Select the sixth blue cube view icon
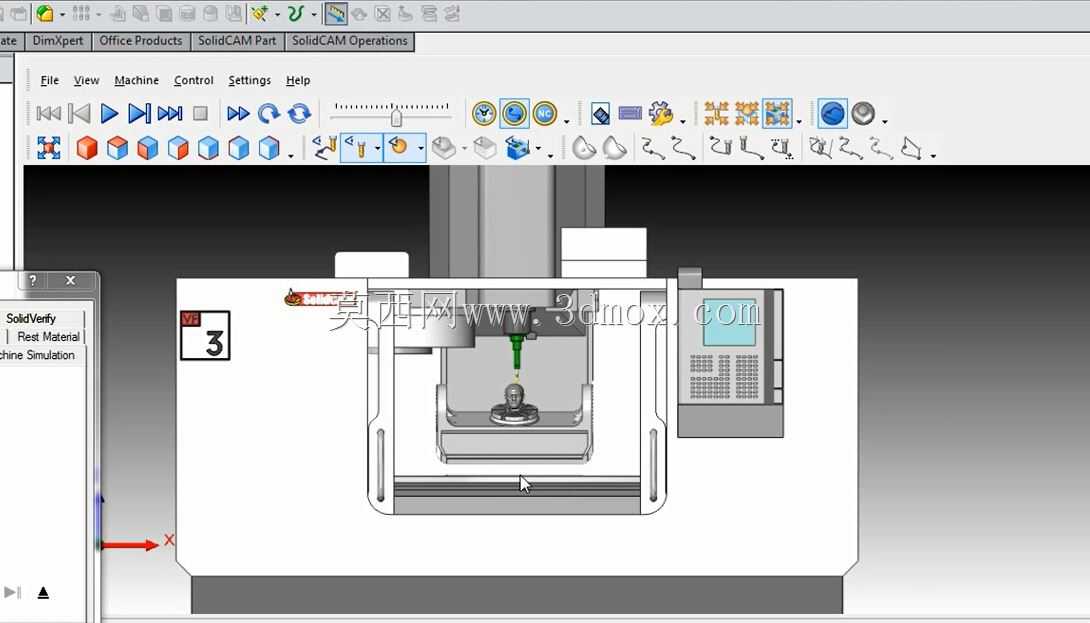 click(x=239, y=148)
